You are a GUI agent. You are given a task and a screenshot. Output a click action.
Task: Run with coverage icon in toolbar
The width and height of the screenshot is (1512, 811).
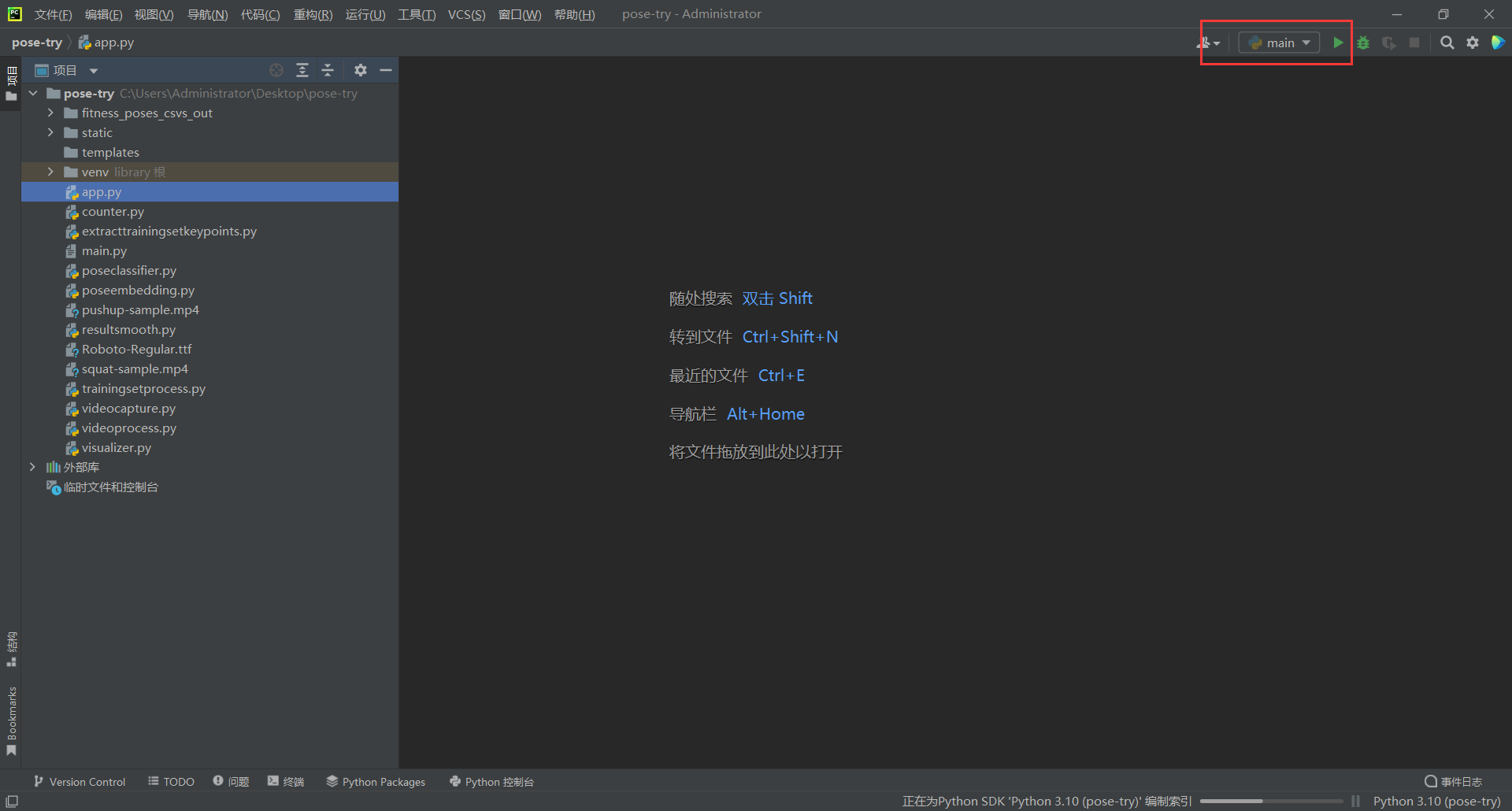click(1389, 43)
